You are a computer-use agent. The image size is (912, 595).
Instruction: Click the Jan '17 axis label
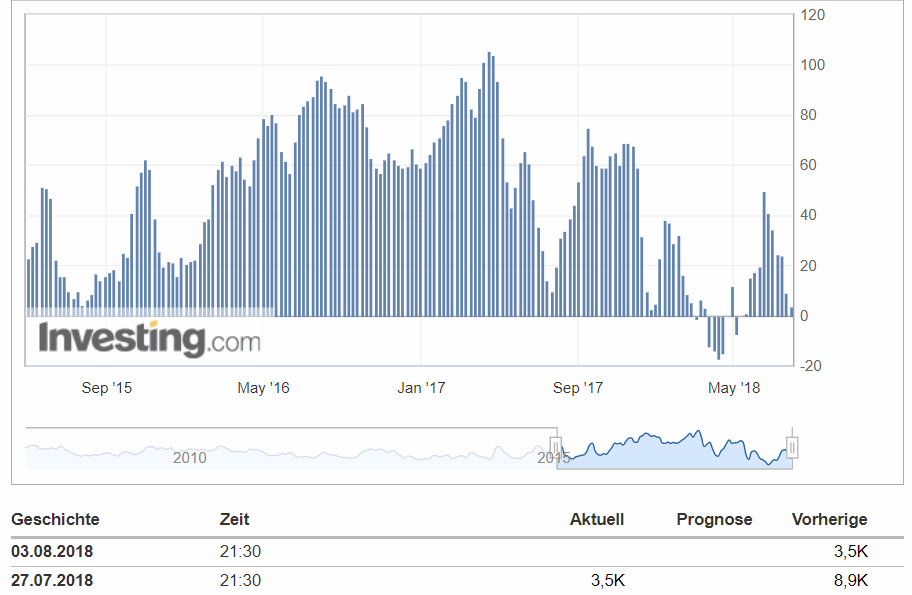(421, 388)
